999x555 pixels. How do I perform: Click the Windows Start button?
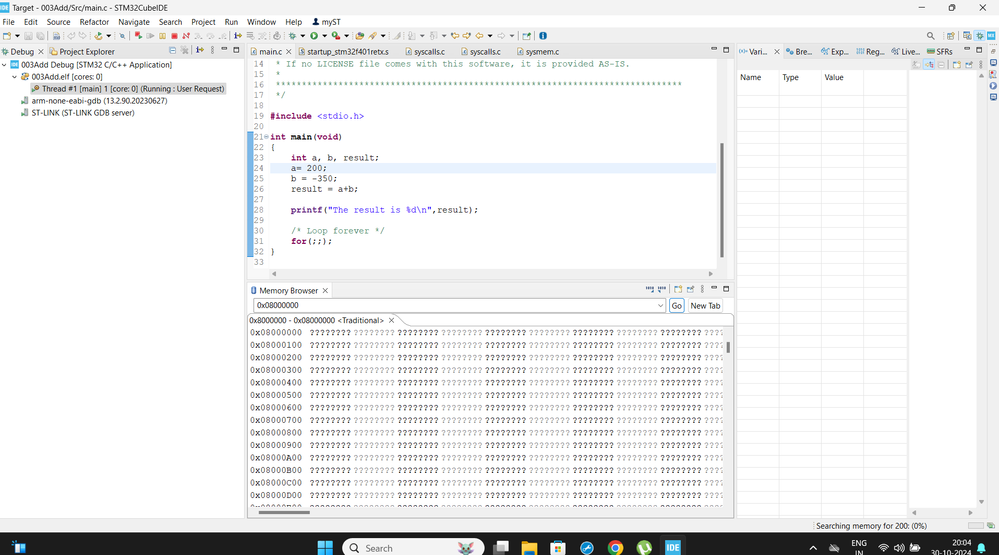coord(324,547)
